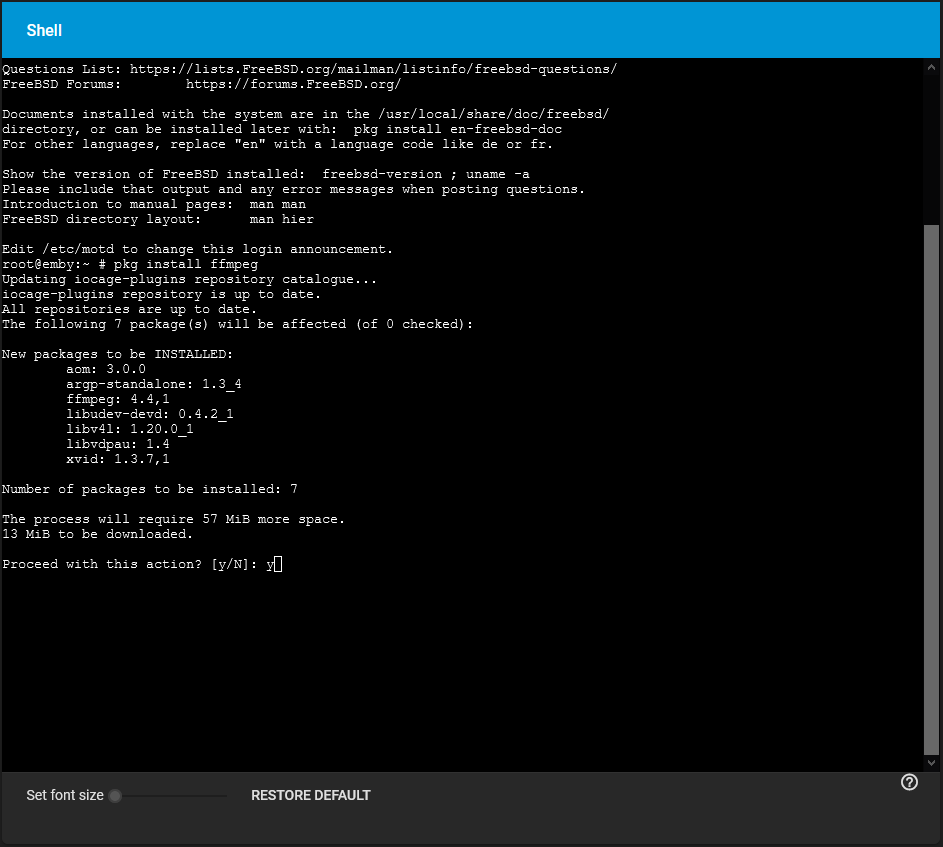Image resolution: width=943 pixels, height=847 pixels.
Task: Click the 'pkg install ffmpeg' command line
Action: 186,264
